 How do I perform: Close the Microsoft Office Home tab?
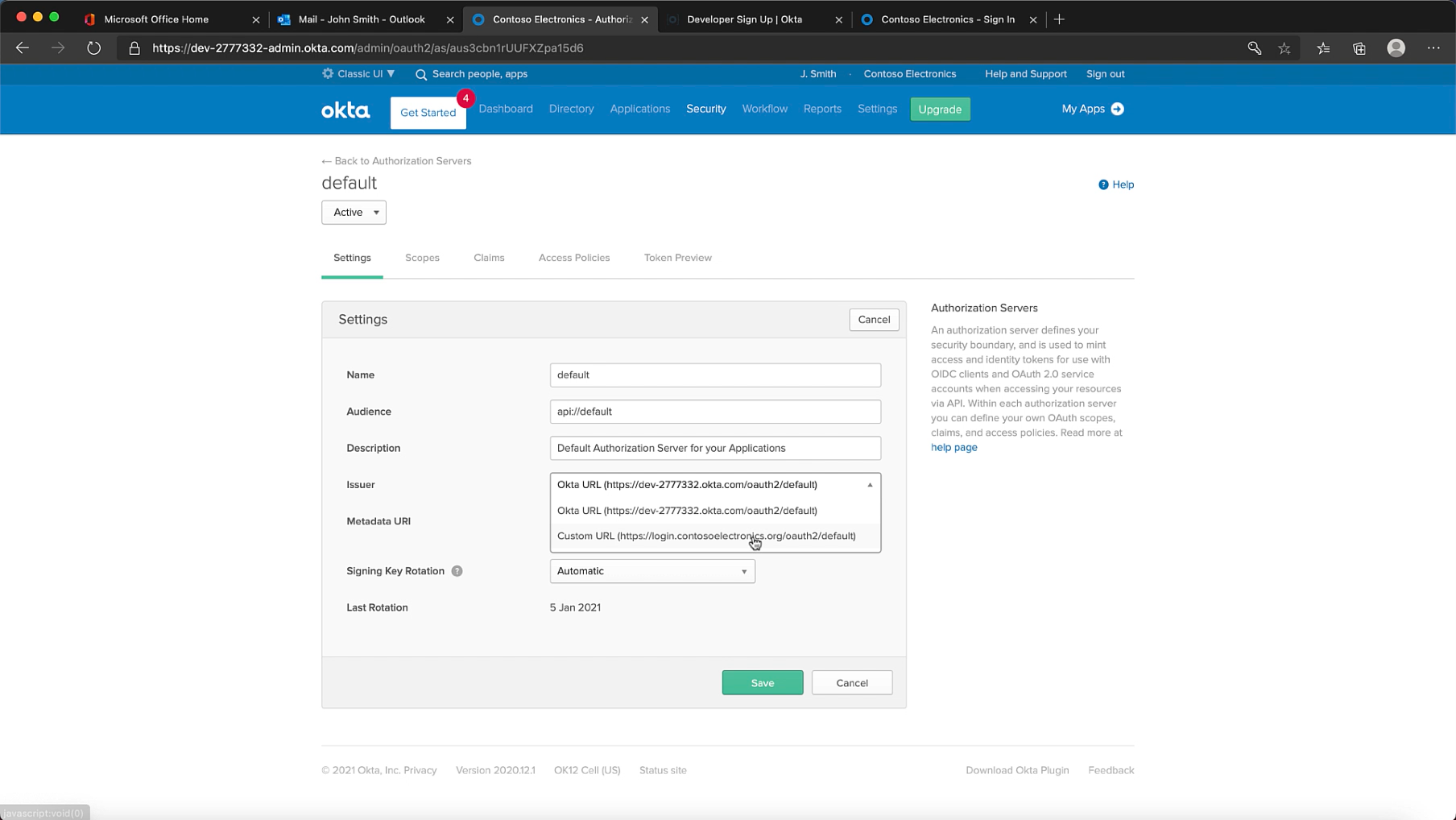pos(256,19)
